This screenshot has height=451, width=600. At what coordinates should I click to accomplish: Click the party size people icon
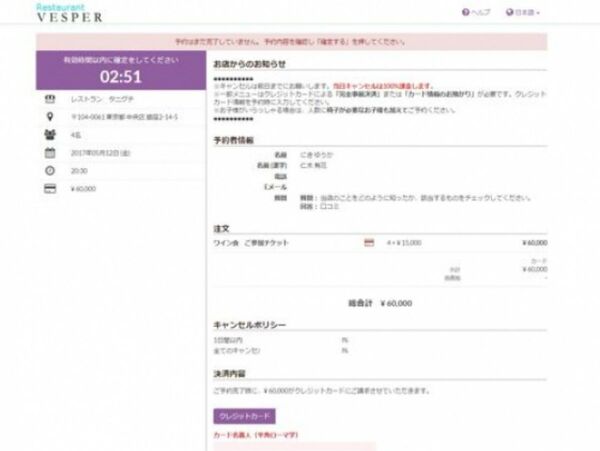[x=50, y=136]
